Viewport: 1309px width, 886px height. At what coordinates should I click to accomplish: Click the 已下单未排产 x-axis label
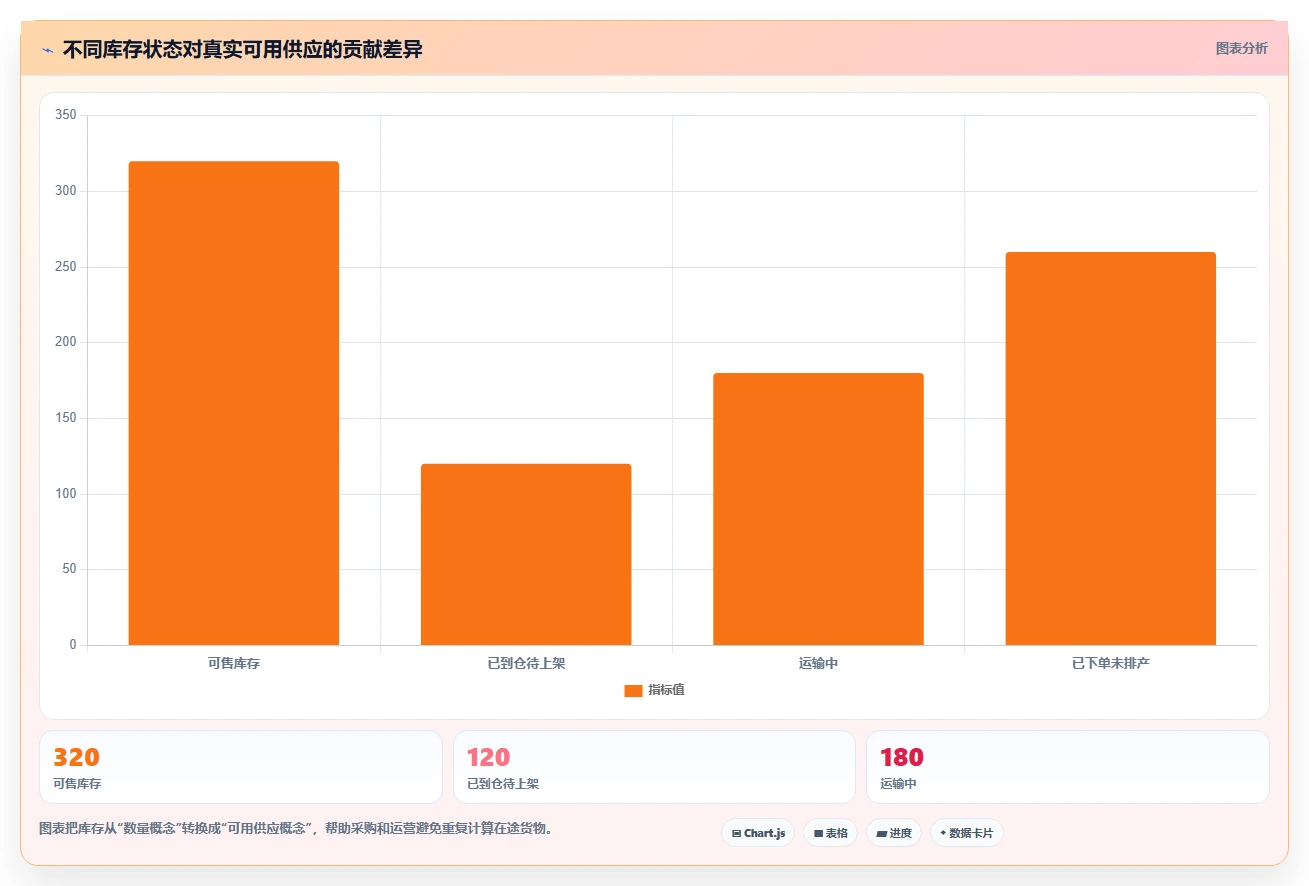click(x=1110, y=663)
